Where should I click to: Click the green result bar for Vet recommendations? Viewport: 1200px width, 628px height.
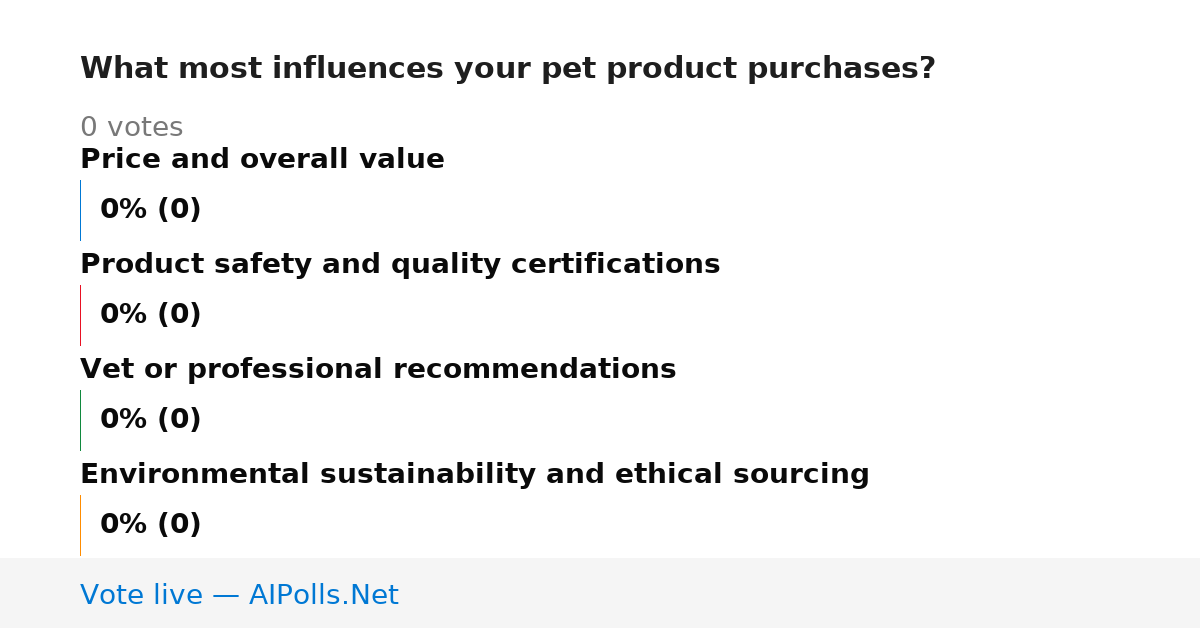[x=80, y=420]
